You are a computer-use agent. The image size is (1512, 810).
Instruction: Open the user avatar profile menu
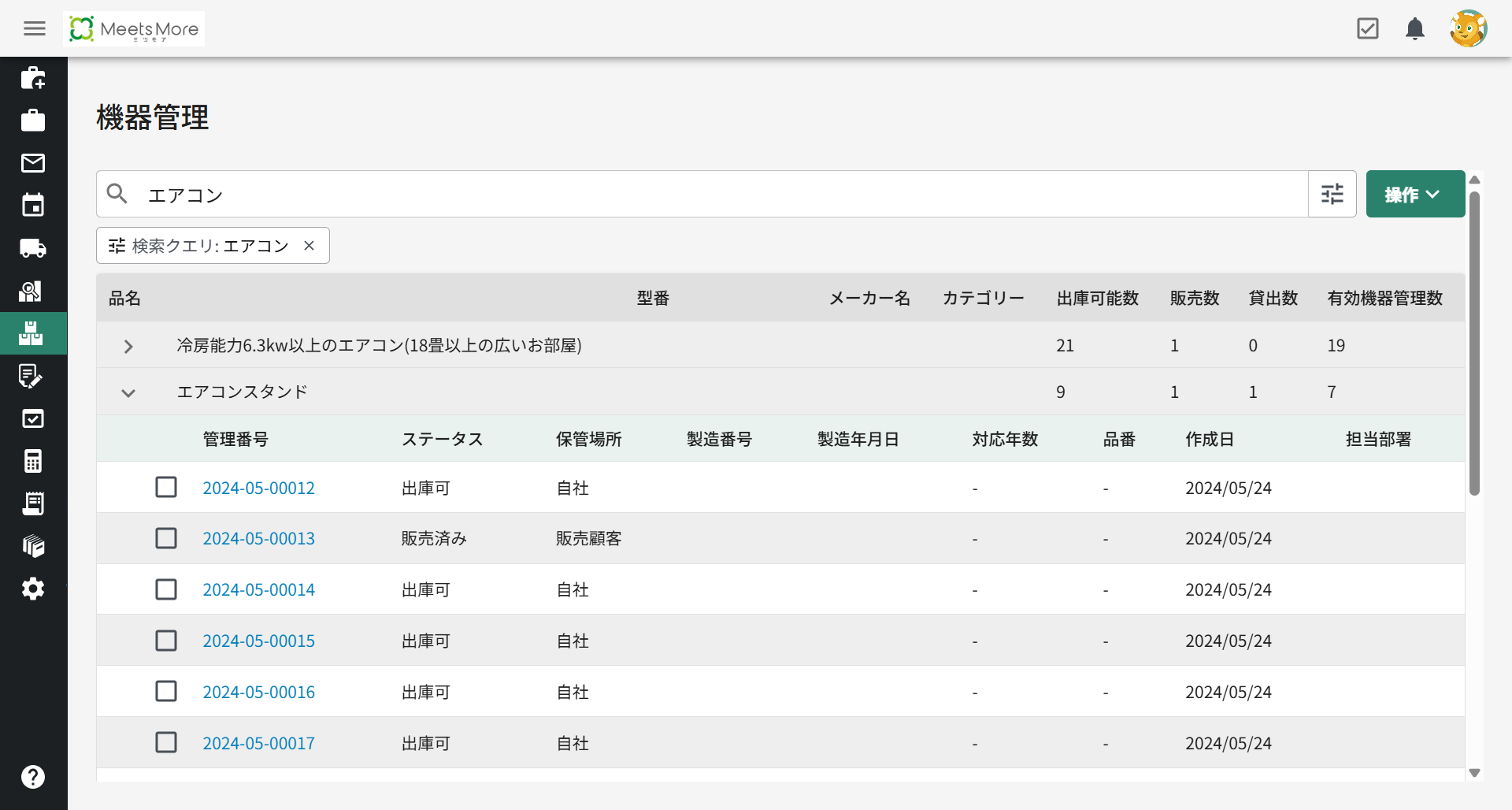click(x=1468, y=29)
